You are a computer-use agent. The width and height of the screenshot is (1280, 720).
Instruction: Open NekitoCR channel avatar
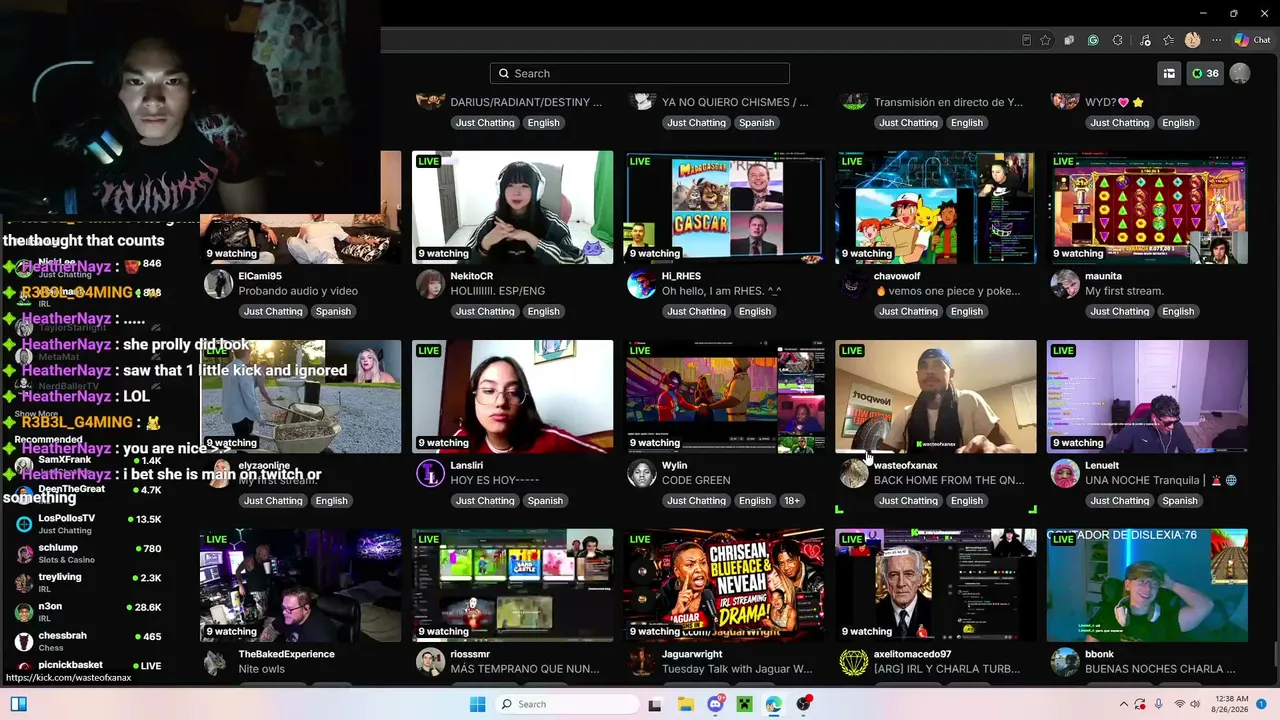click(430, 284)
